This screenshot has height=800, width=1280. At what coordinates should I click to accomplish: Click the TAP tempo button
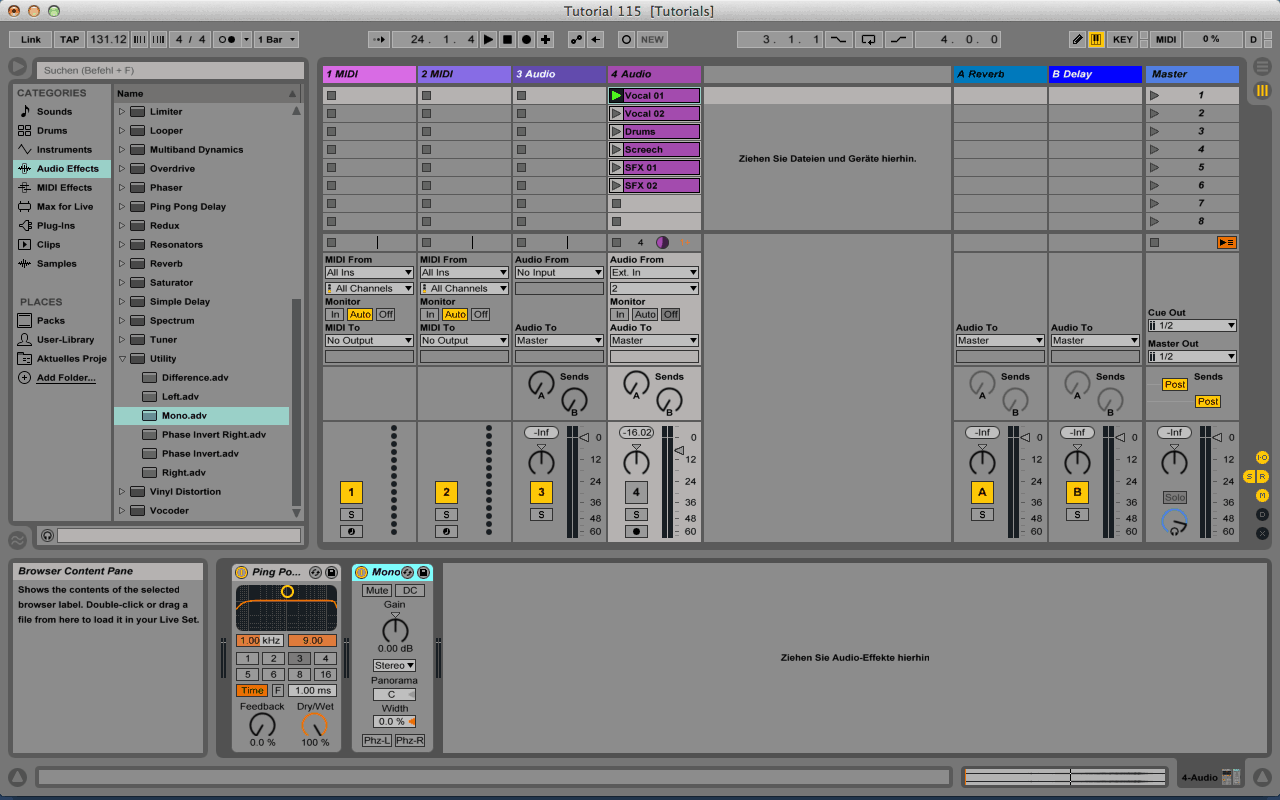click(69, 40)
